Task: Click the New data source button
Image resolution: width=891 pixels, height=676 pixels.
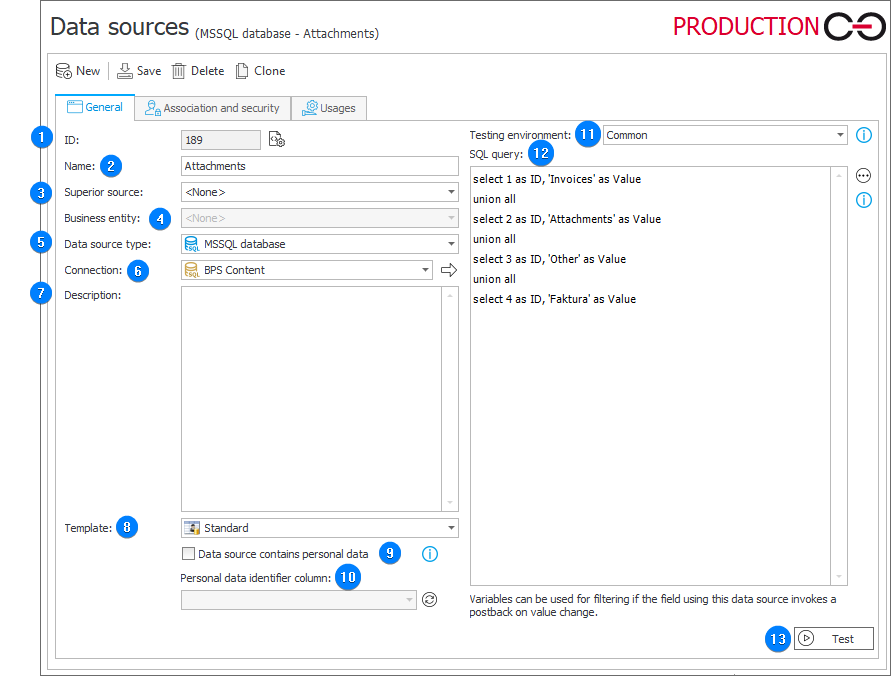Action: (x=78, y=71)
